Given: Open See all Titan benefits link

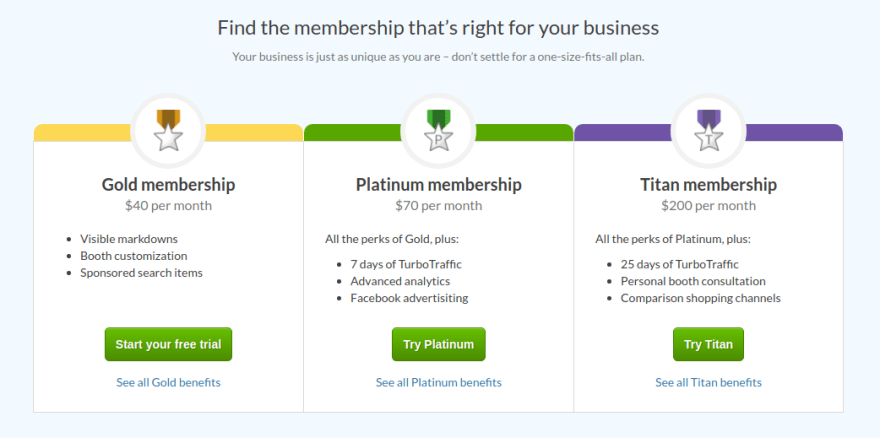Looking at the screenshot, I should (708, 382).
